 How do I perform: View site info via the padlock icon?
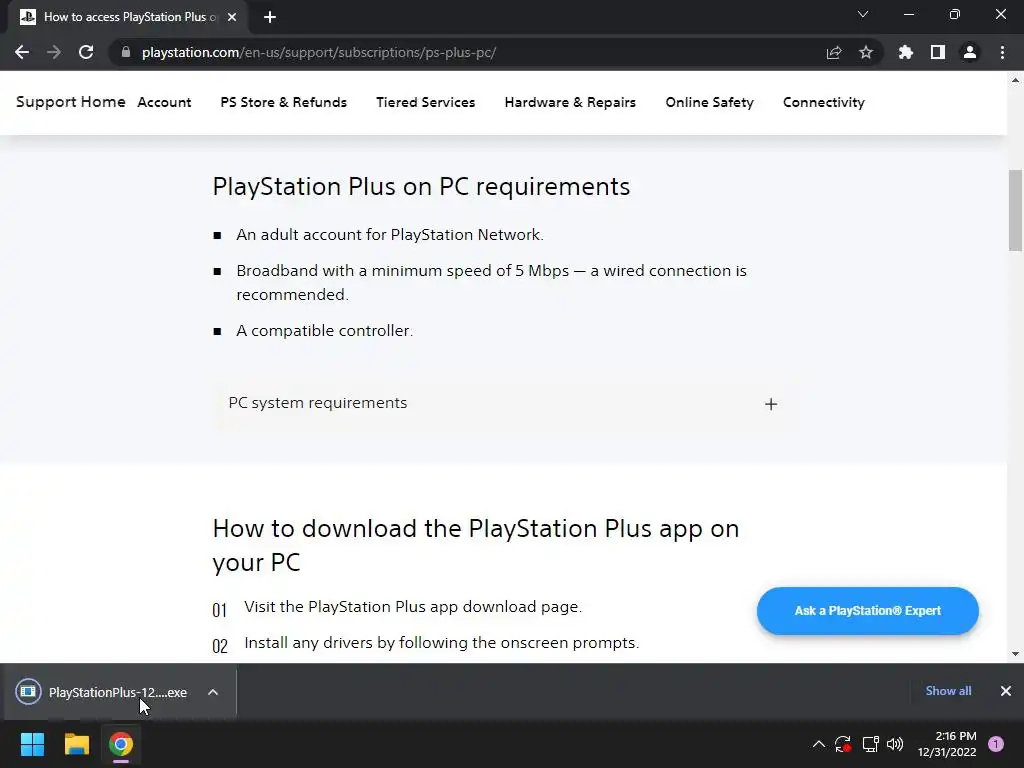tap(126, 52)
